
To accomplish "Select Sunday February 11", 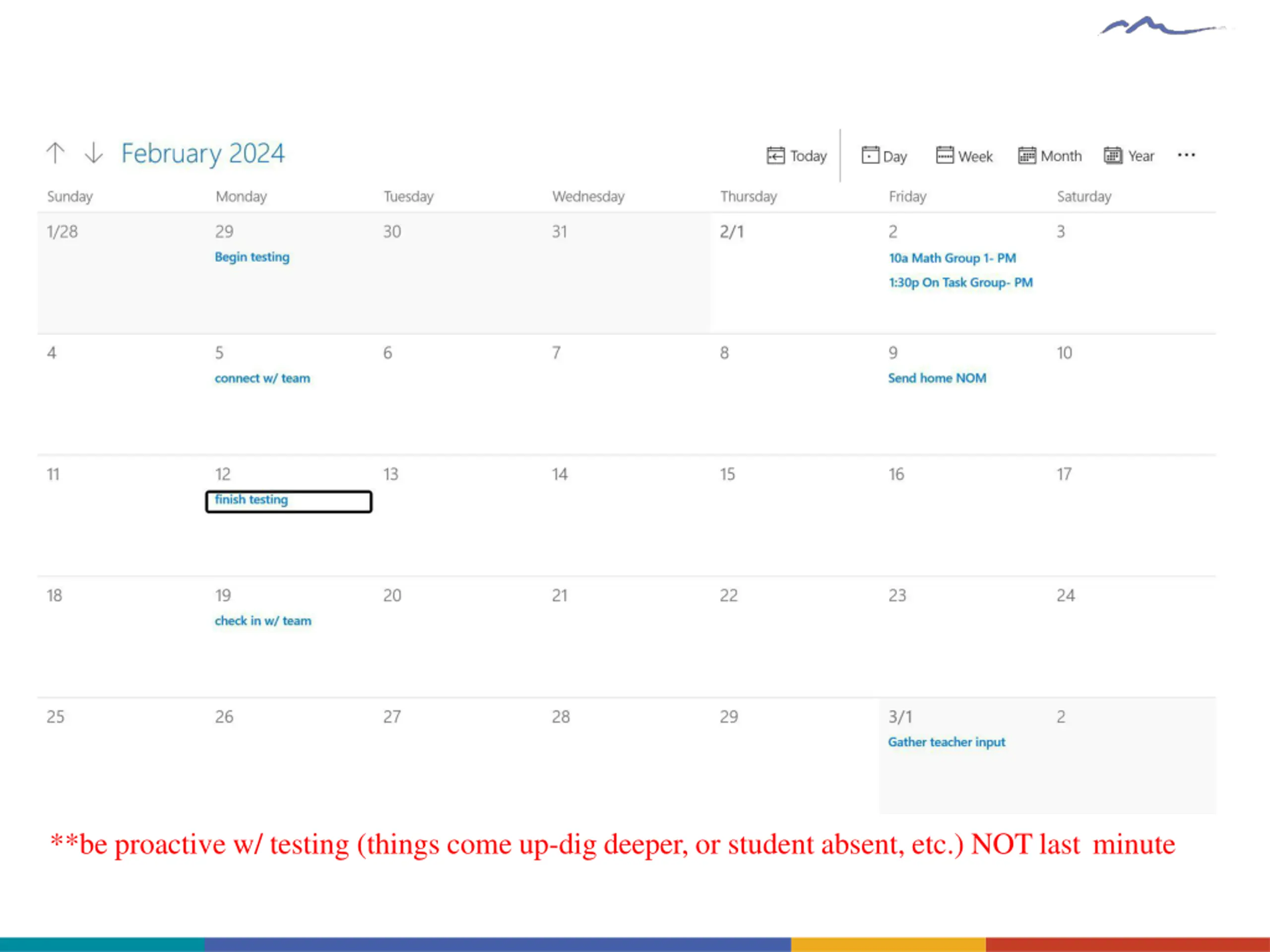I will click(x=53, y=475).
